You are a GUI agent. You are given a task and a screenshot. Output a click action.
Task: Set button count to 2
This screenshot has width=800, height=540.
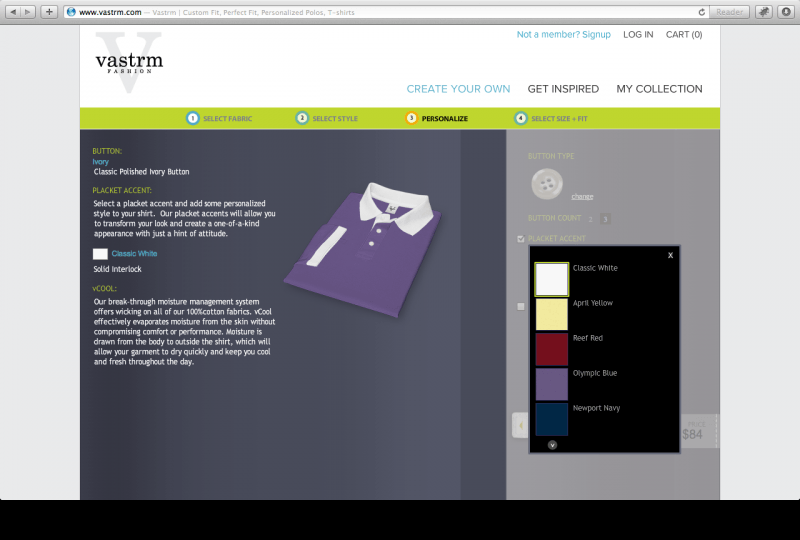coord(590,219)
